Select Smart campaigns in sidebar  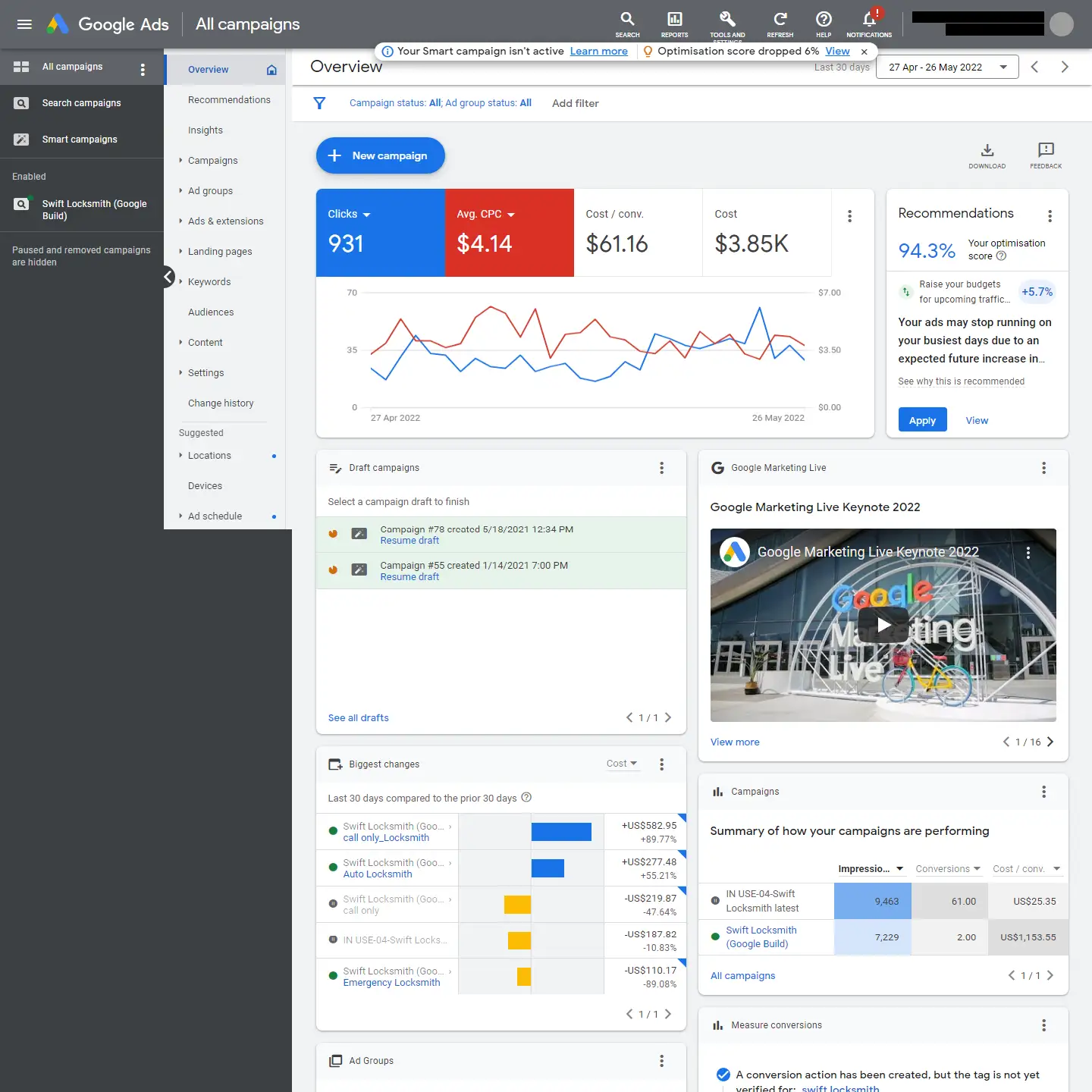pyautogui.click(x=82, y=140)
